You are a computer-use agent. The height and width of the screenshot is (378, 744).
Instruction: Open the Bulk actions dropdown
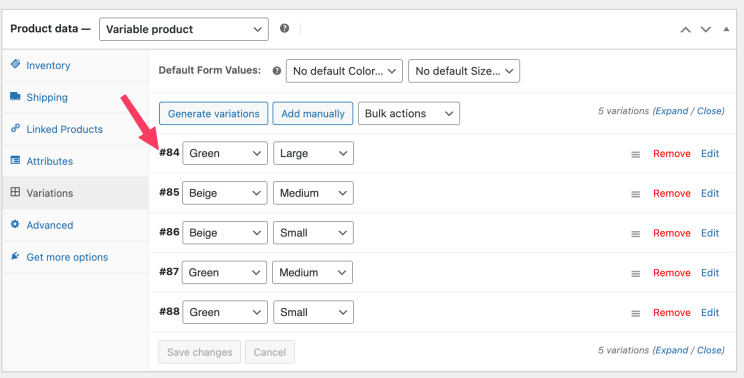(x=409, y=113)
